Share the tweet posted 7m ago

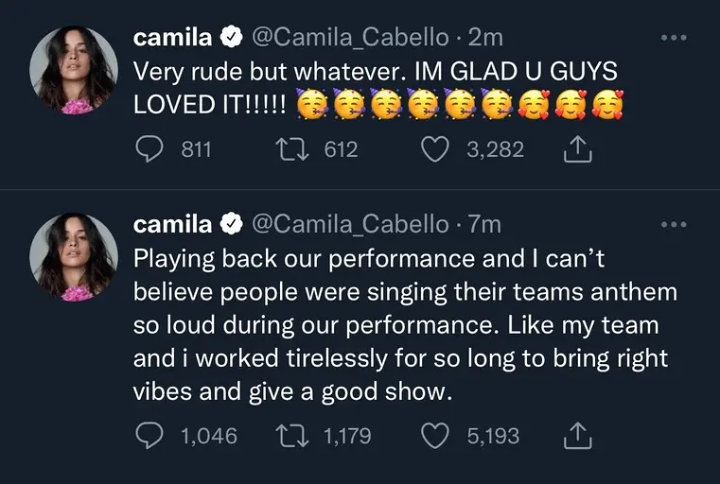pyautogui.click(x=578, y=436)
